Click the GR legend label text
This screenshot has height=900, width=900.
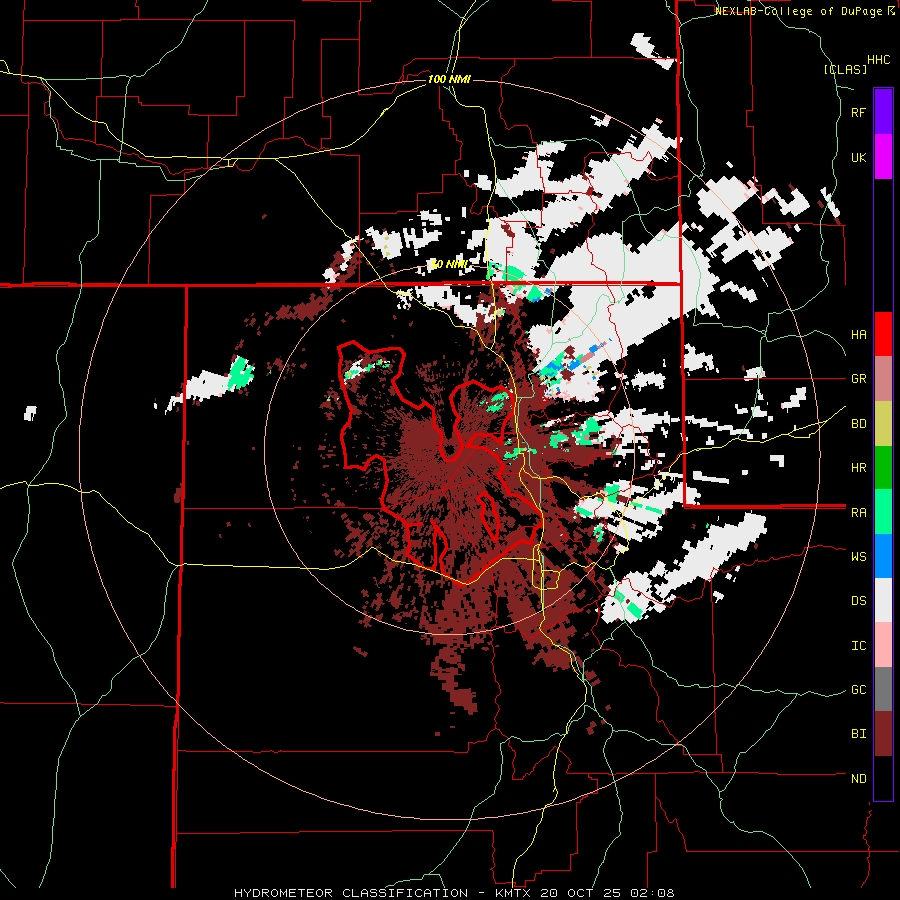[859, 379]
